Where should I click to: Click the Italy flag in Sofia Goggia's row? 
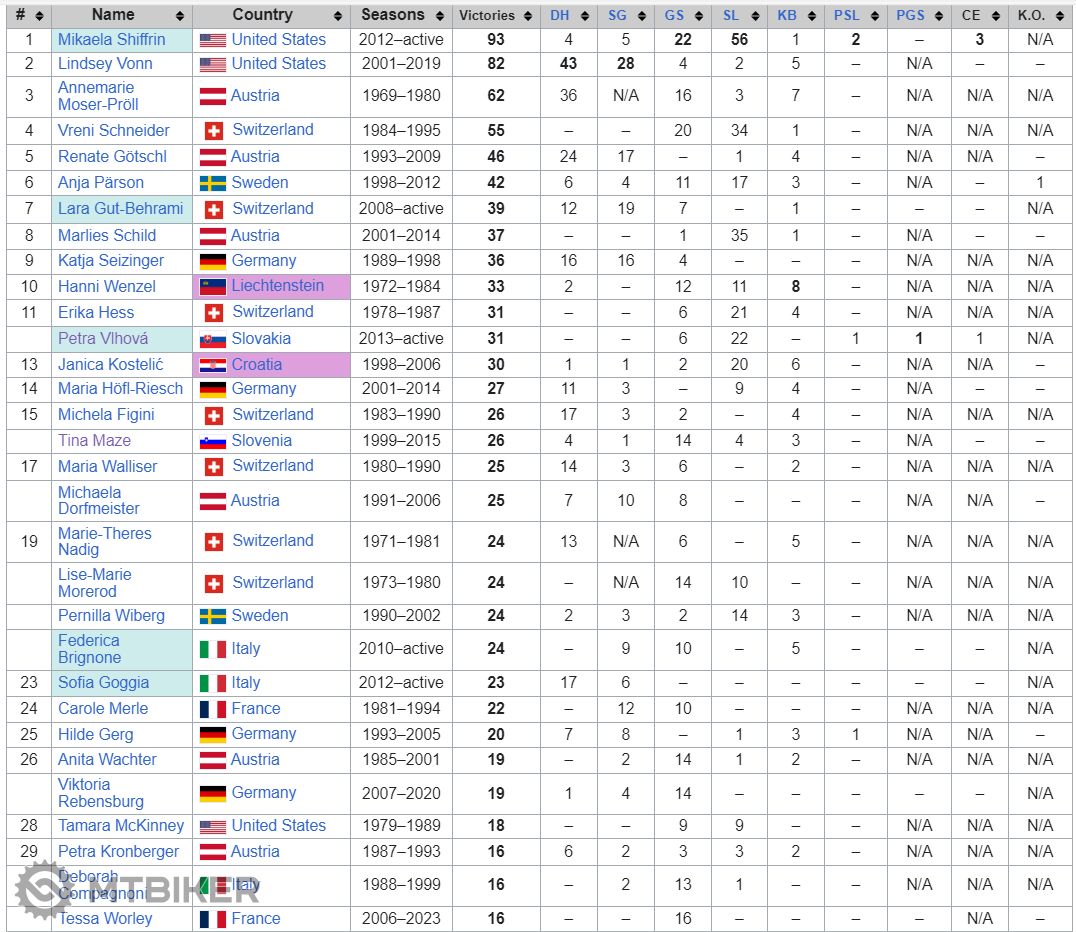pos(212,683)
